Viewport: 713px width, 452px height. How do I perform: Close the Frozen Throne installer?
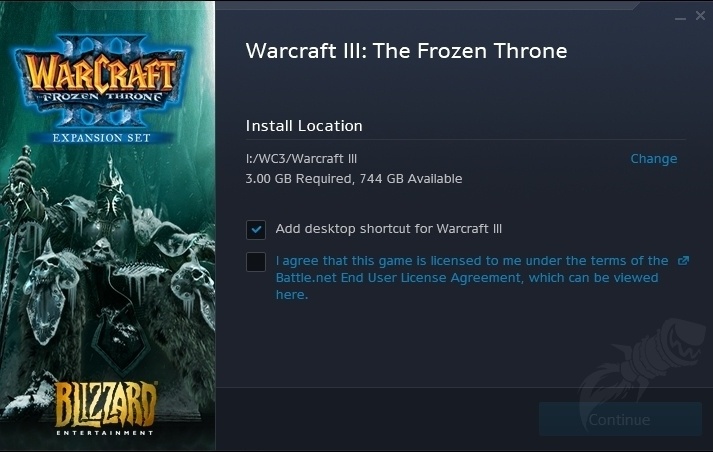(x=700, y=15)
